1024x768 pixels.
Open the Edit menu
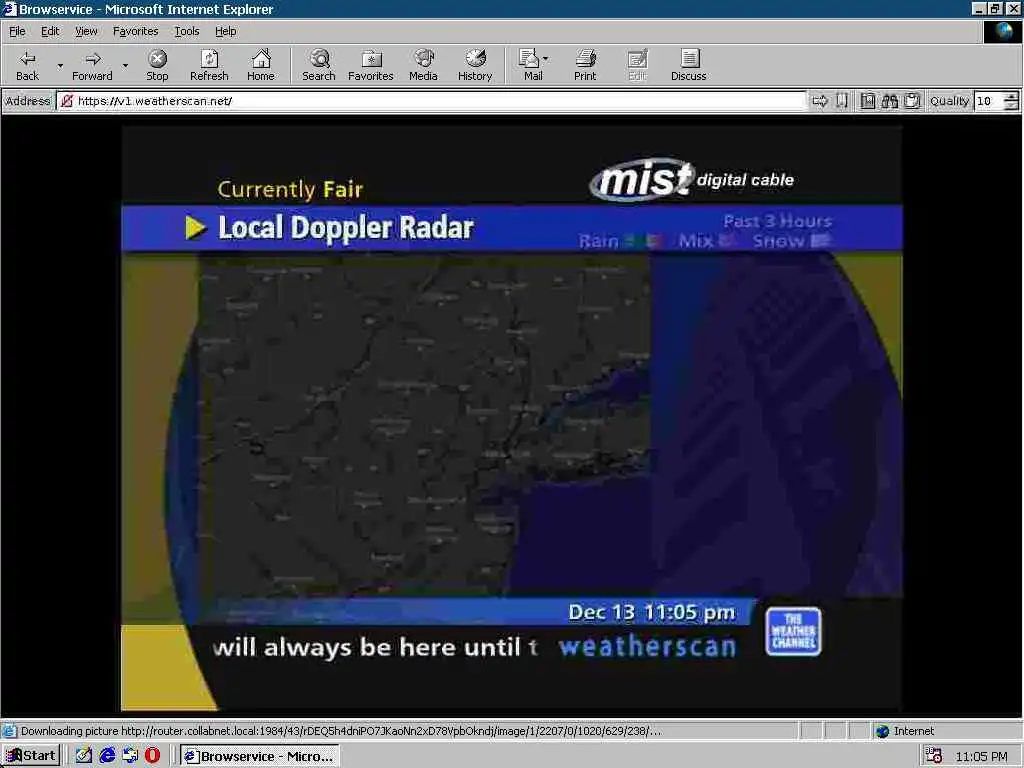tap(50, 31)
